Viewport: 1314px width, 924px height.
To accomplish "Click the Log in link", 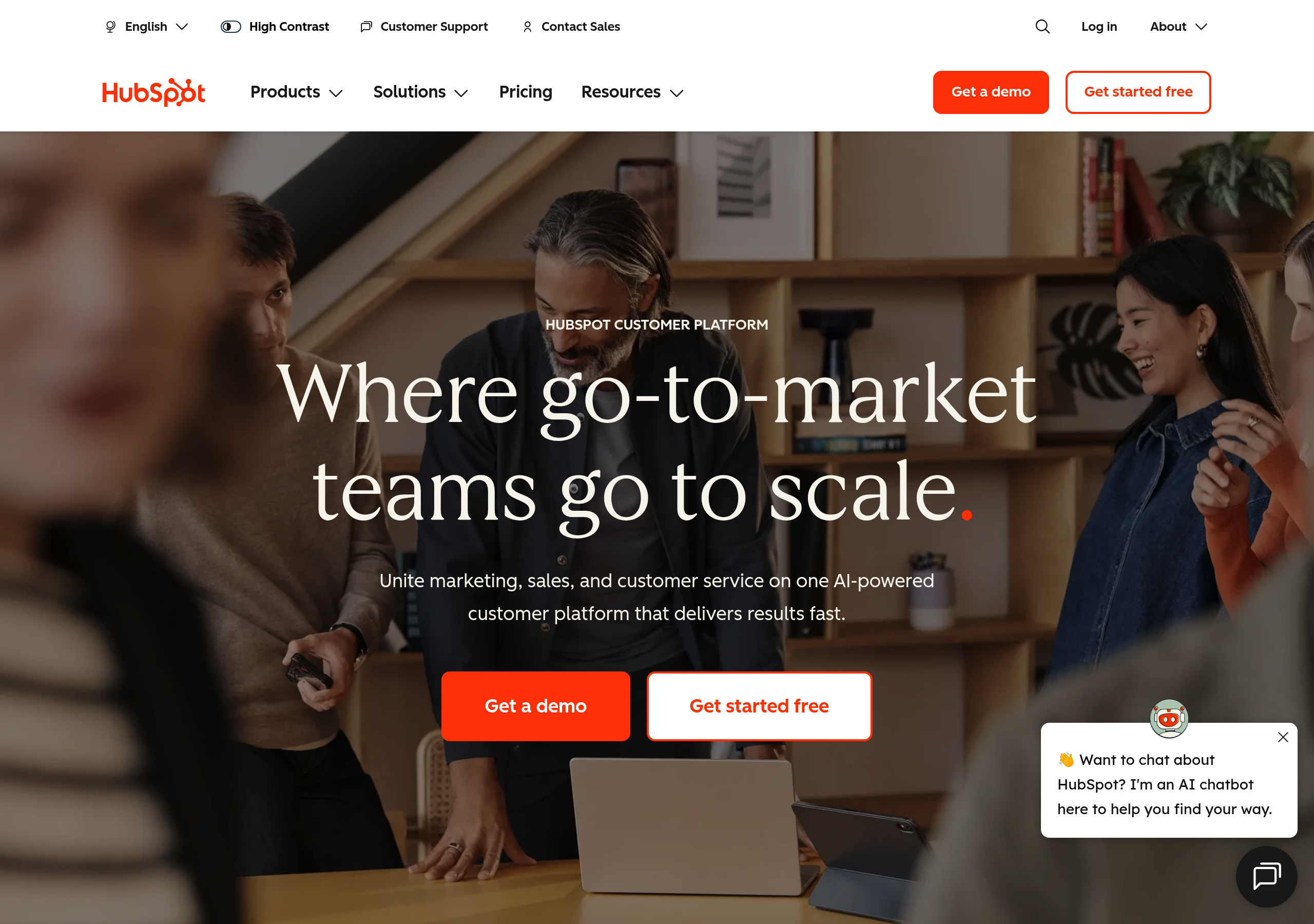I will coord(1099,27).
